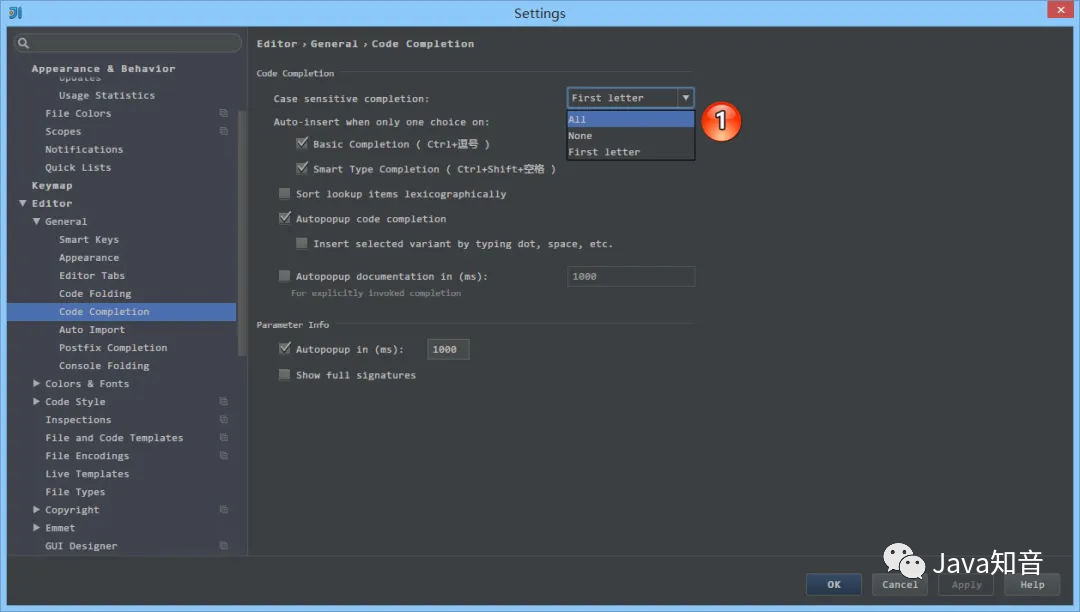Image resolution: width=1080 pixels, height=612 pixels.
Task: Open File Types settings
Action: pos(75,492)
